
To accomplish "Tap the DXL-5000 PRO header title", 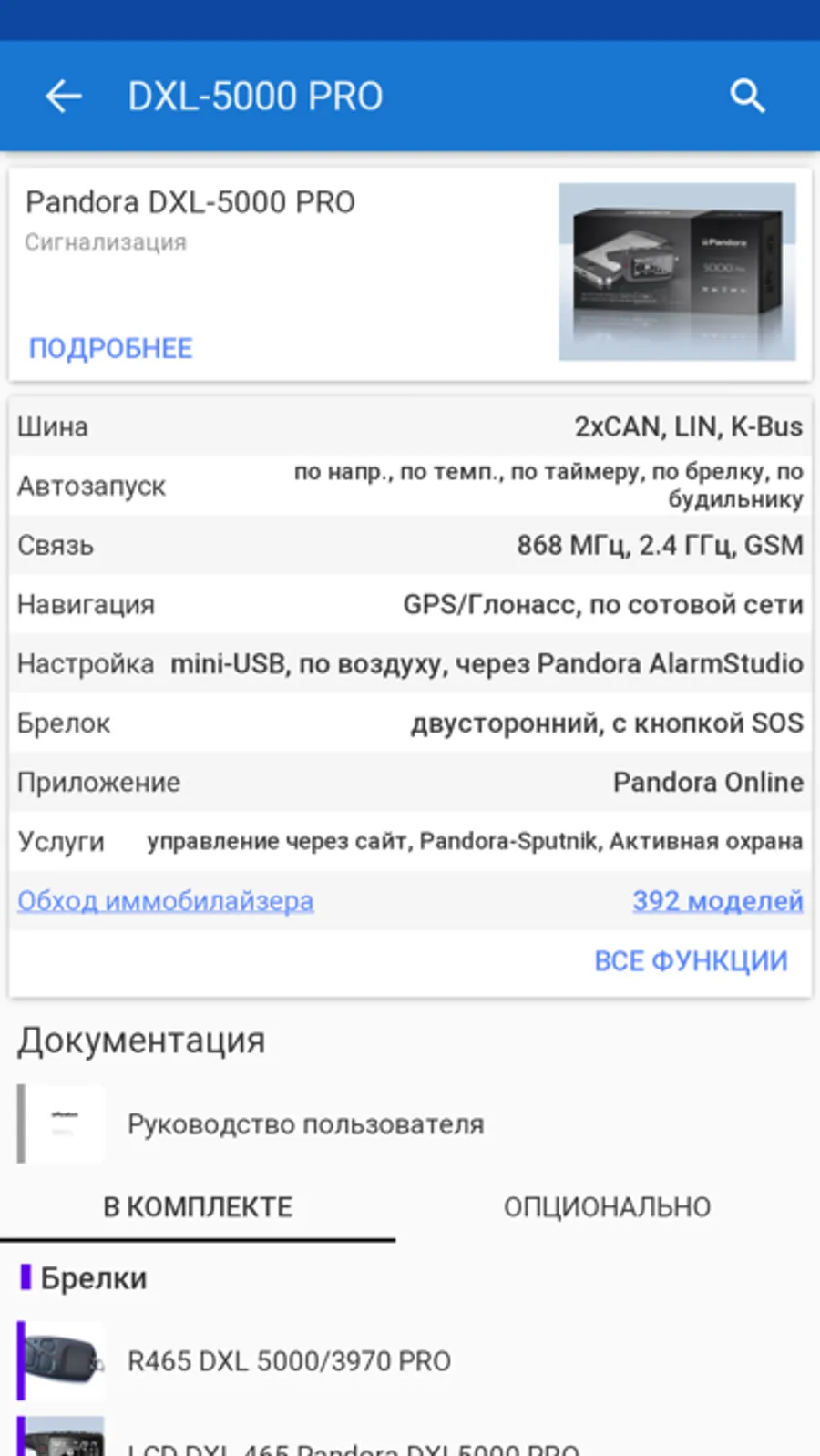I will point(255,97).
